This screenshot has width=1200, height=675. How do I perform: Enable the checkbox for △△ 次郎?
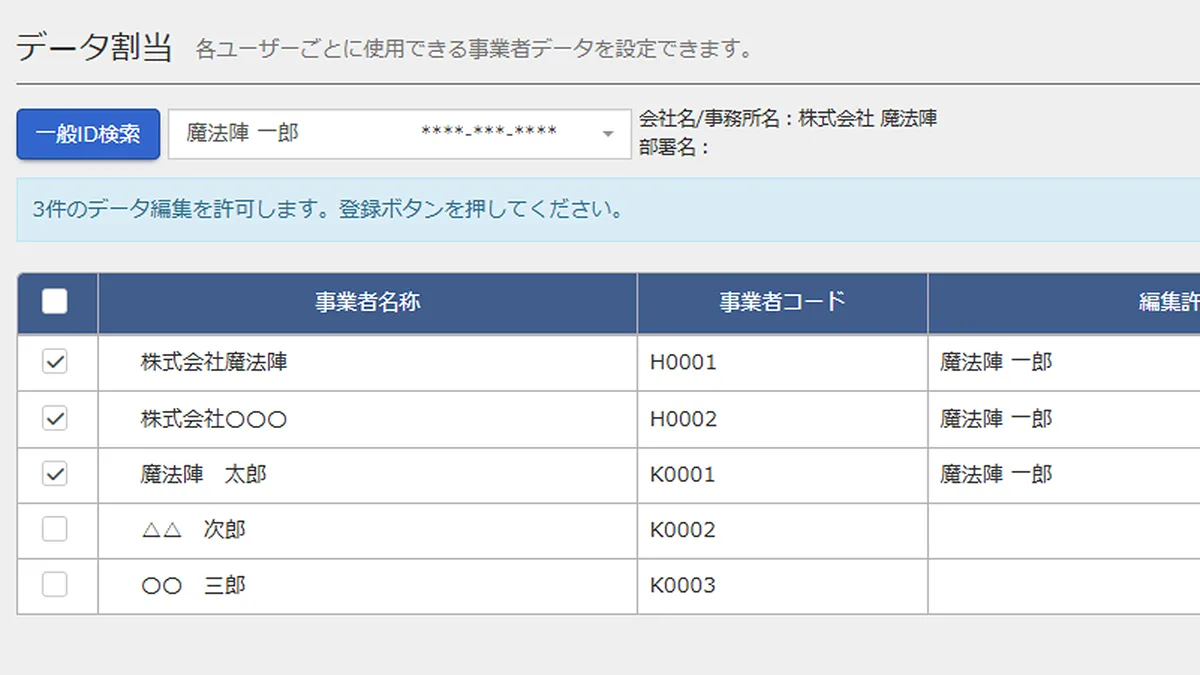click(55, 530)
